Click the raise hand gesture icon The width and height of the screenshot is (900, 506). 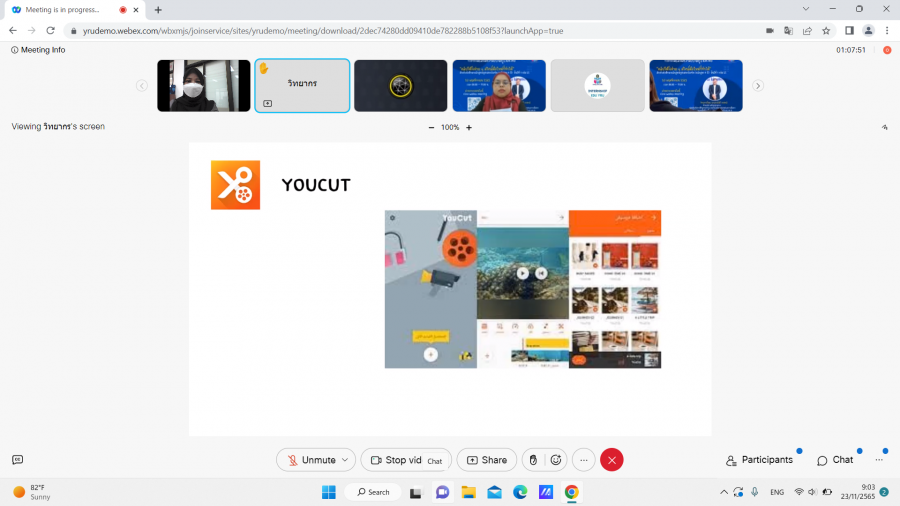[x=533, y=460]
